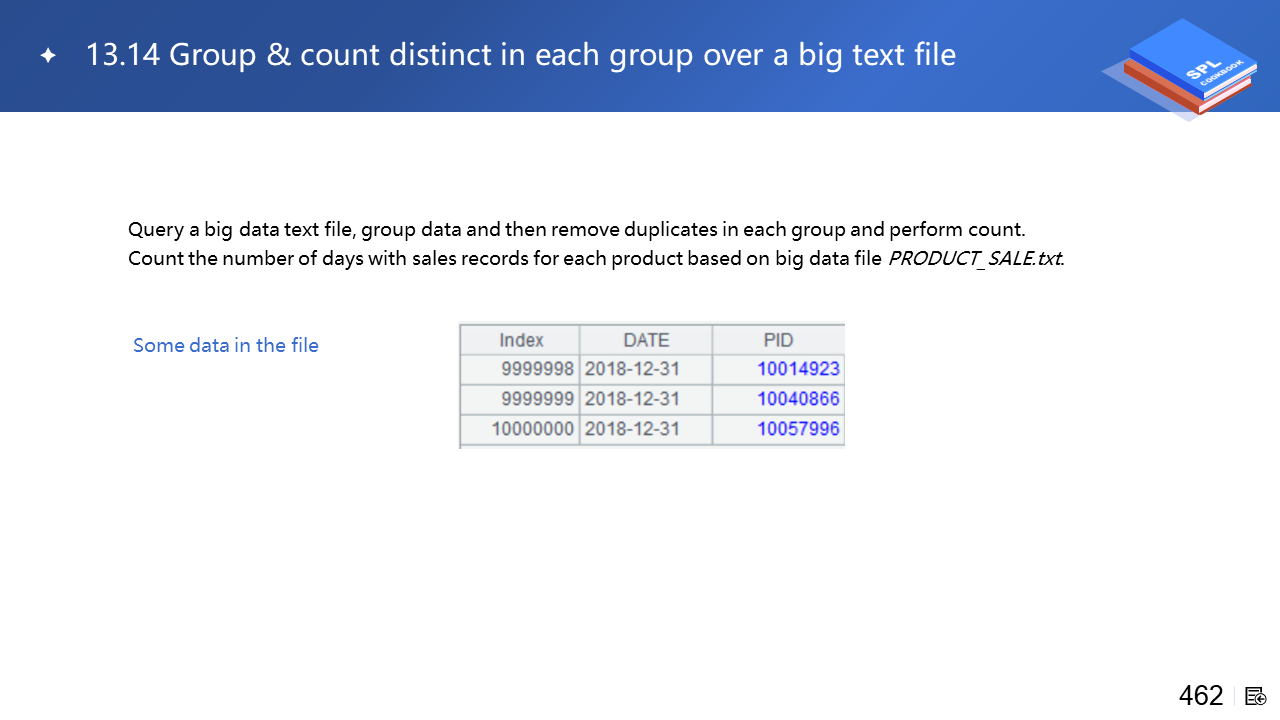Select Index cell 10000000

click(533, 429)
